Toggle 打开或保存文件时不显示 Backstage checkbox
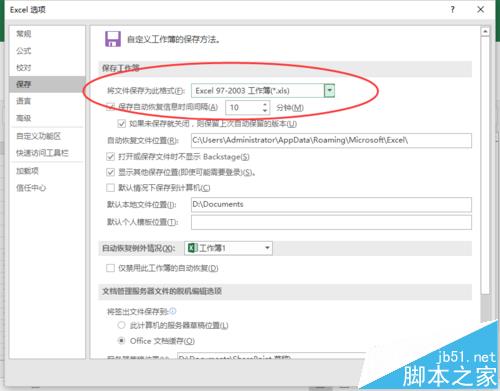This screenshot has width=500, height=391. click(110, 156)
